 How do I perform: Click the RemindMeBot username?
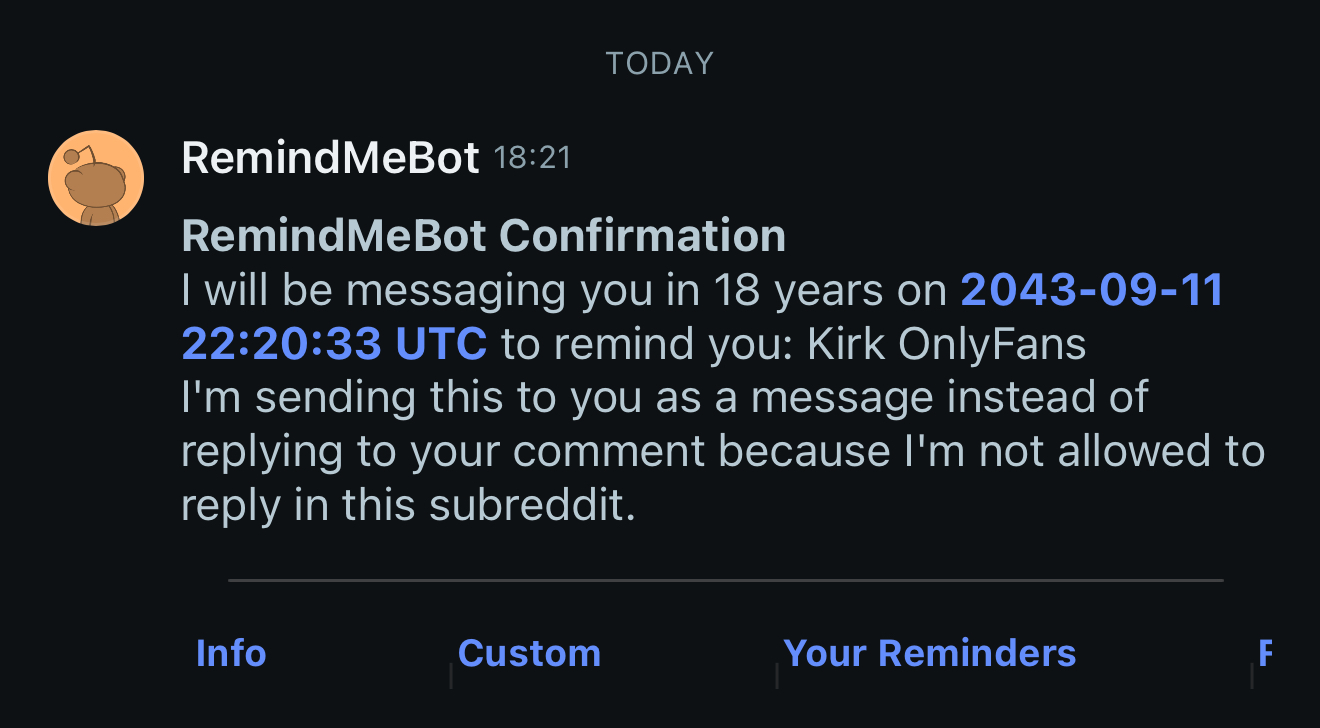(330, 158)
